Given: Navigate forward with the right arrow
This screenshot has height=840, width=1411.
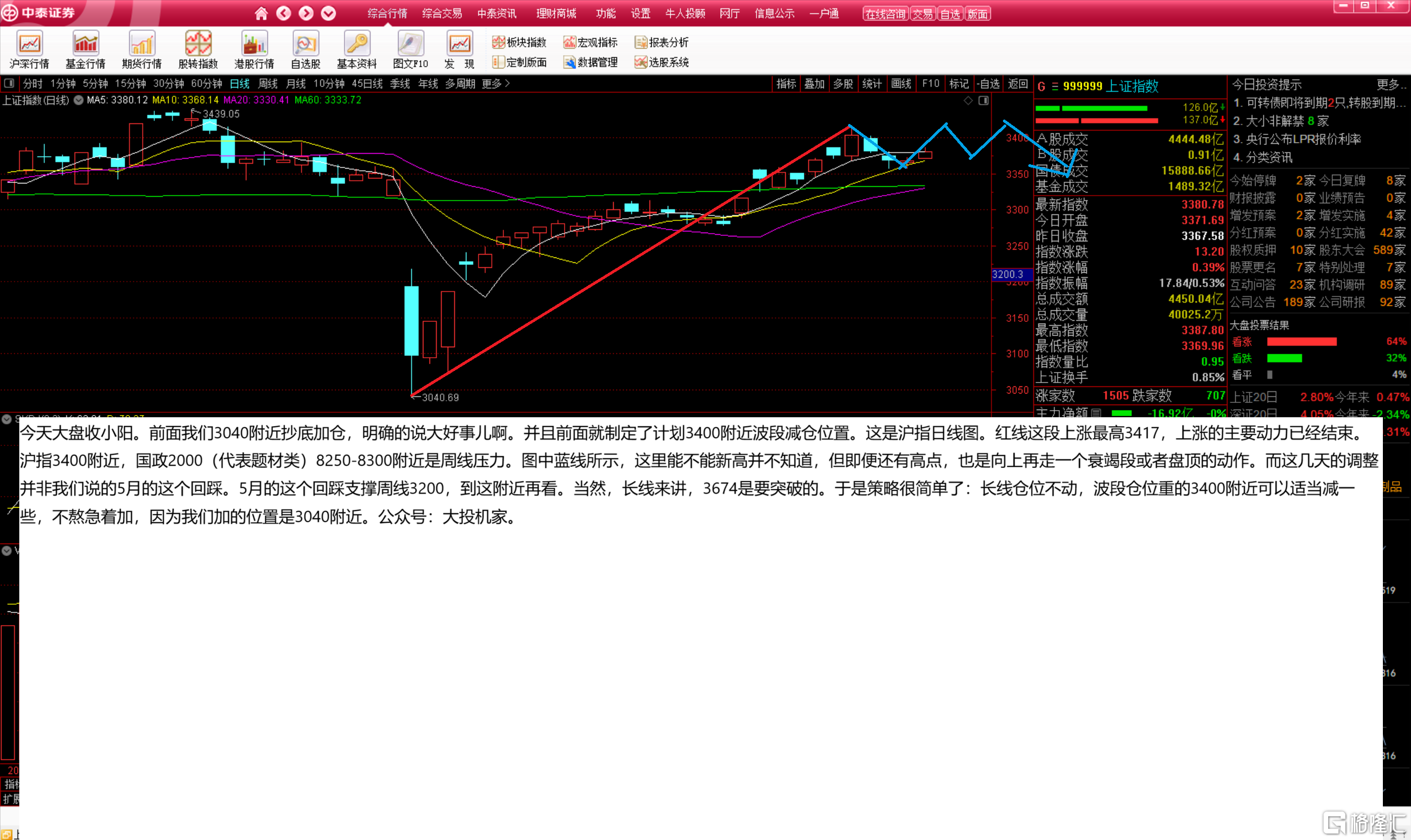Looking at the screenshot, I should coord(306,13).
